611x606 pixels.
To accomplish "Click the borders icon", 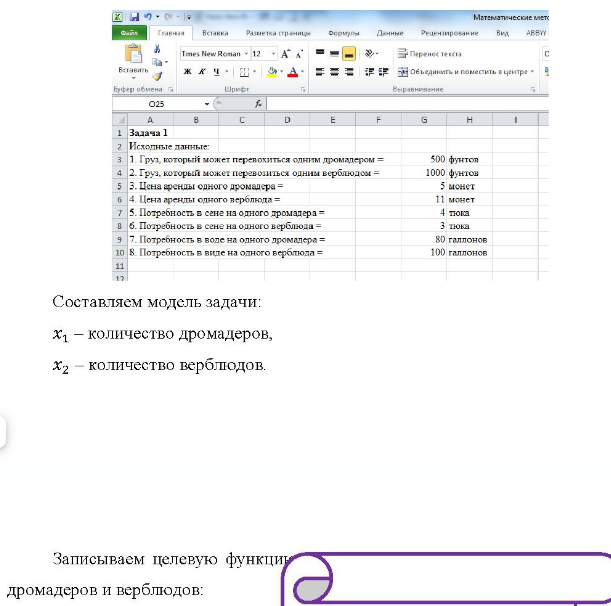I will pyautogui.click(x=244, y=72).
